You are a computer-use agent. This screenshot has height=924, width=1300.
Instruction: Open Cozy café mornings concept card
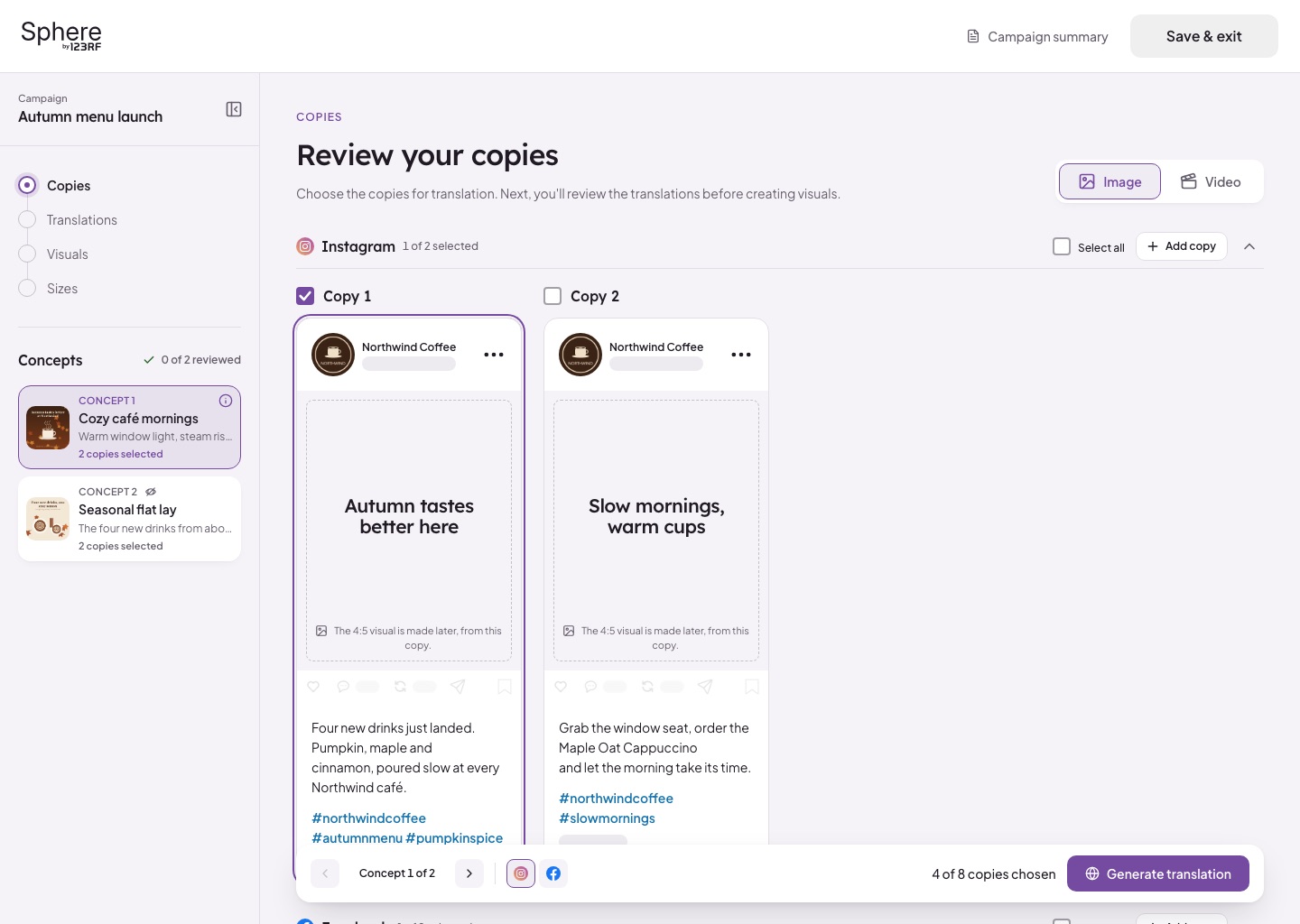pyautogui.click(x=129, y=428)
